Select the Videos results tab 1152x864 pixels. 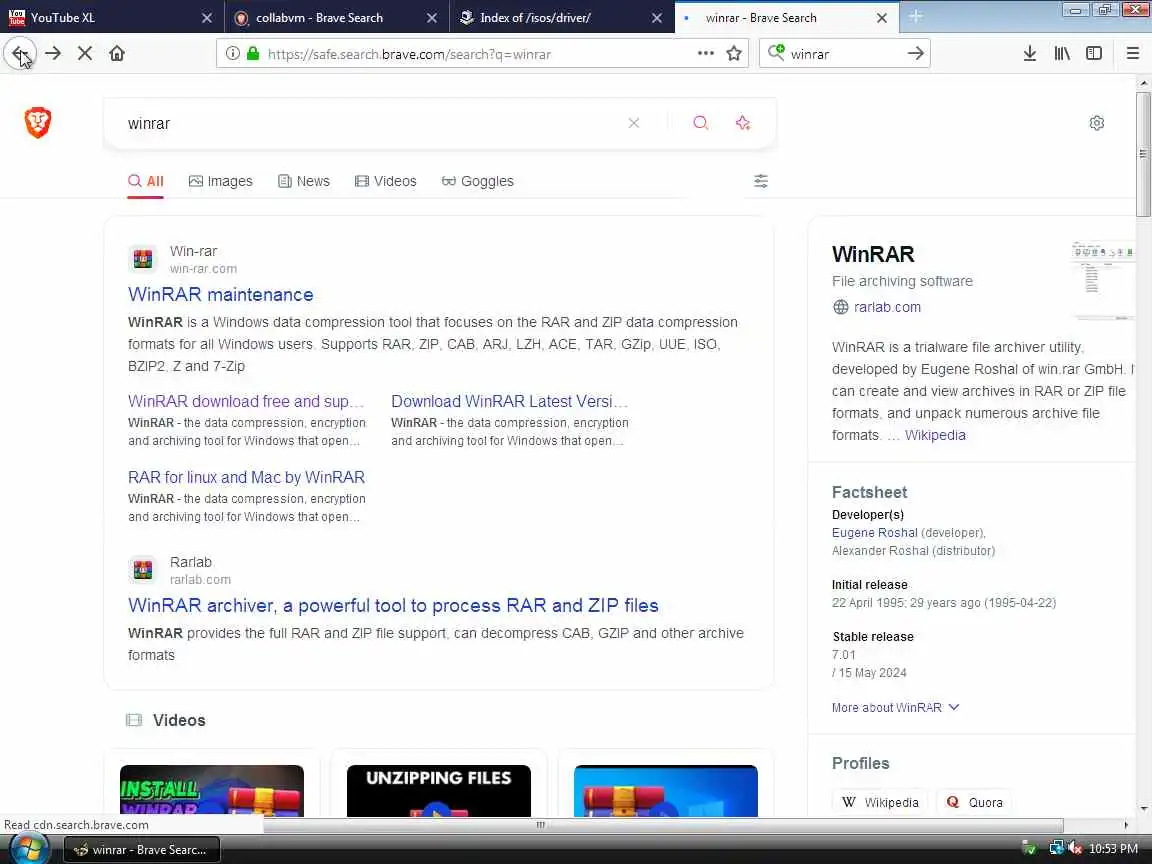click(x=385, y=181)
